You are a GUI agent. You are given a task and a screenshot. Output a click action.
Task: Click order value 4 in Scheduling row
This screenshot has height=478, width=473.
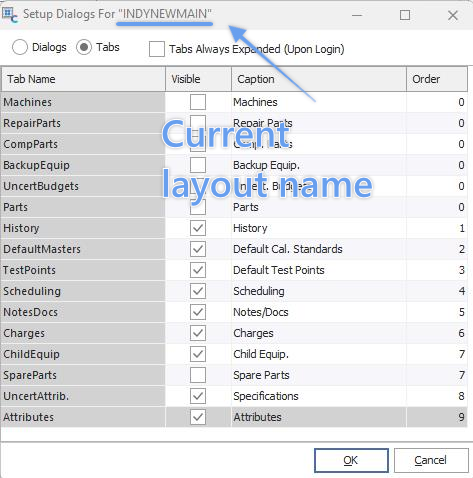pos(437,291)
